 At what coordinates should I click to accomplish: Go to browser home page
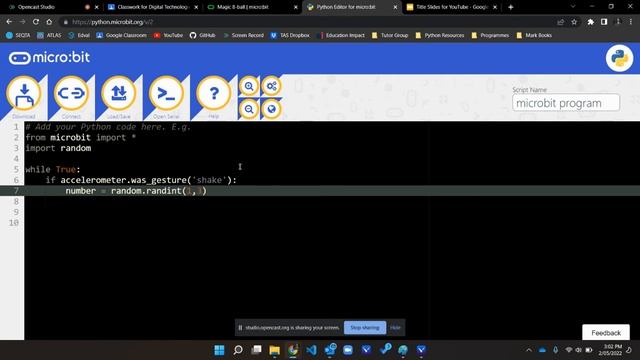click(x=49, y=22)
